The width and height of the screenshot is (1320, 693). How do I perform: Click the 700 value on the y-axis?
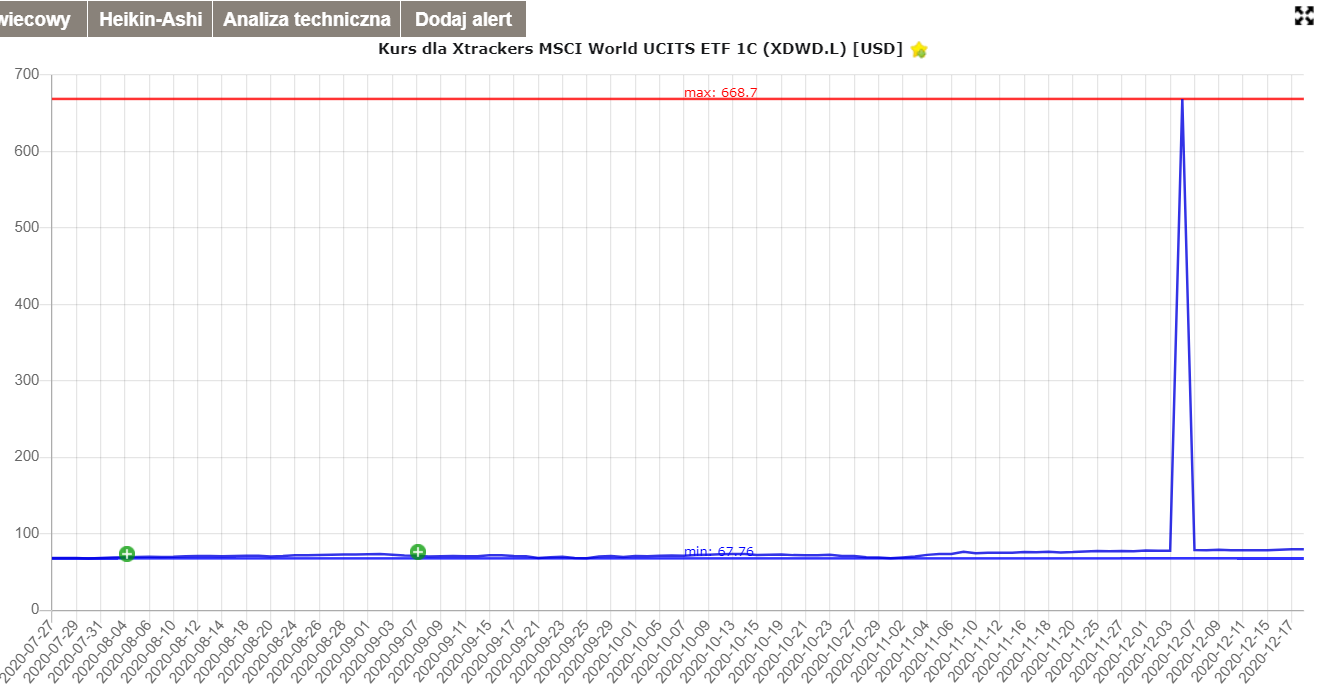coord(27,75)
